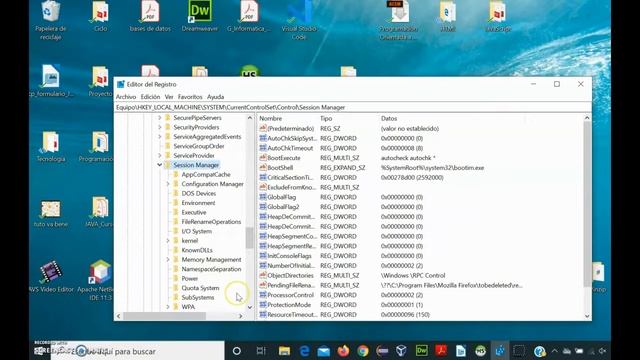Select the ProcessorControl value name

point(290,295)
